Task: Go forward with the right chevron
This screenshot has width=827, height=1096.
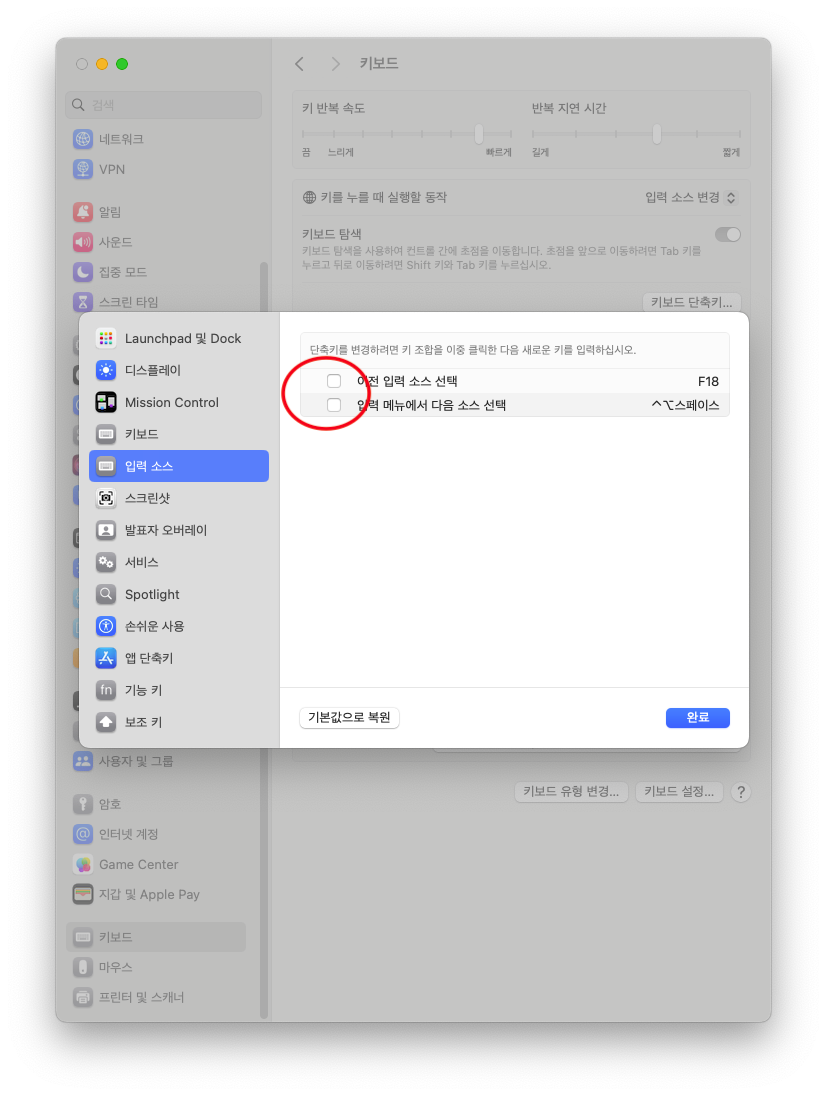Action: [336, 64]
